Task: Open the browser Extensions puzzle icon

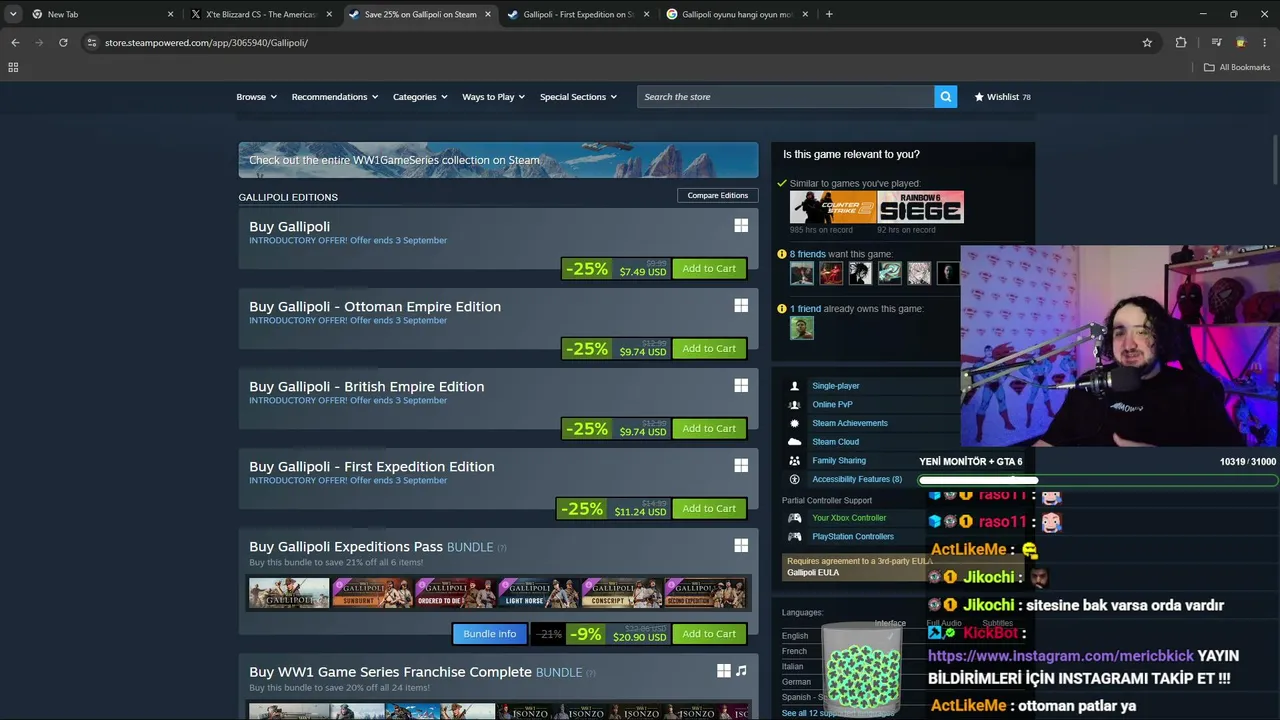Action: click(x=1181, y=43)
